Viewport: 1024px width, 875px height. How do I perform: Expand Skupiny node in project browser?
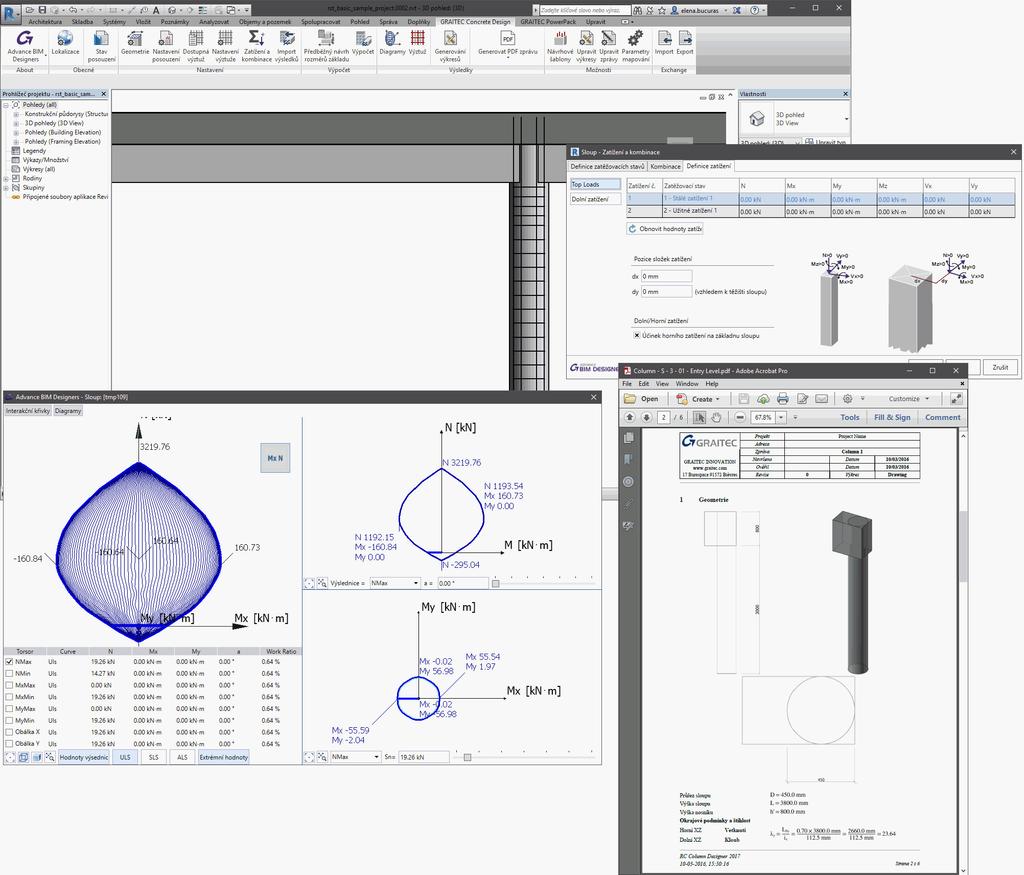(x=6, y=187)
